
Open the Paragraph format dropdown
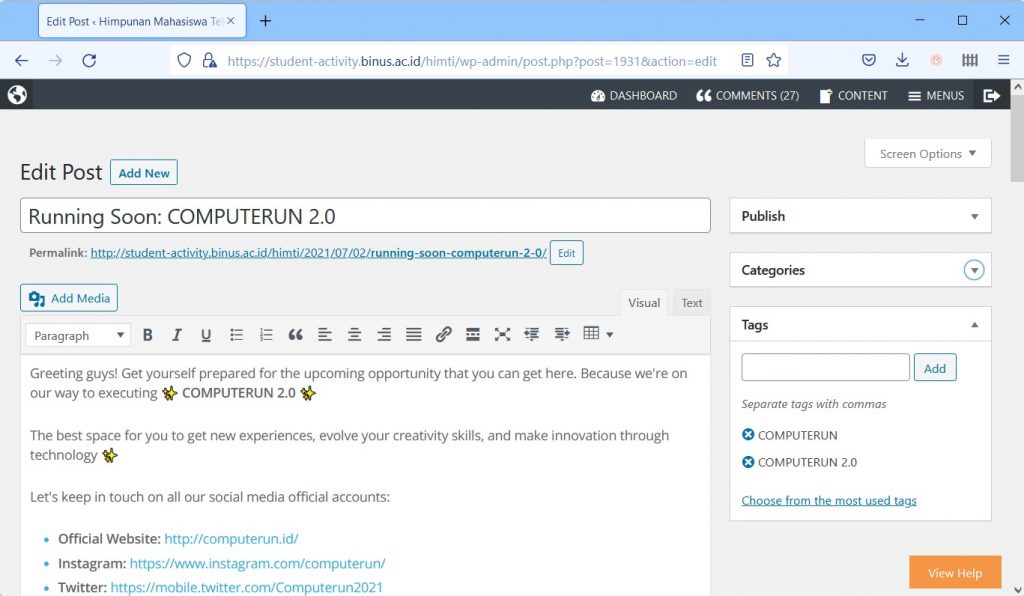[77, 336]
